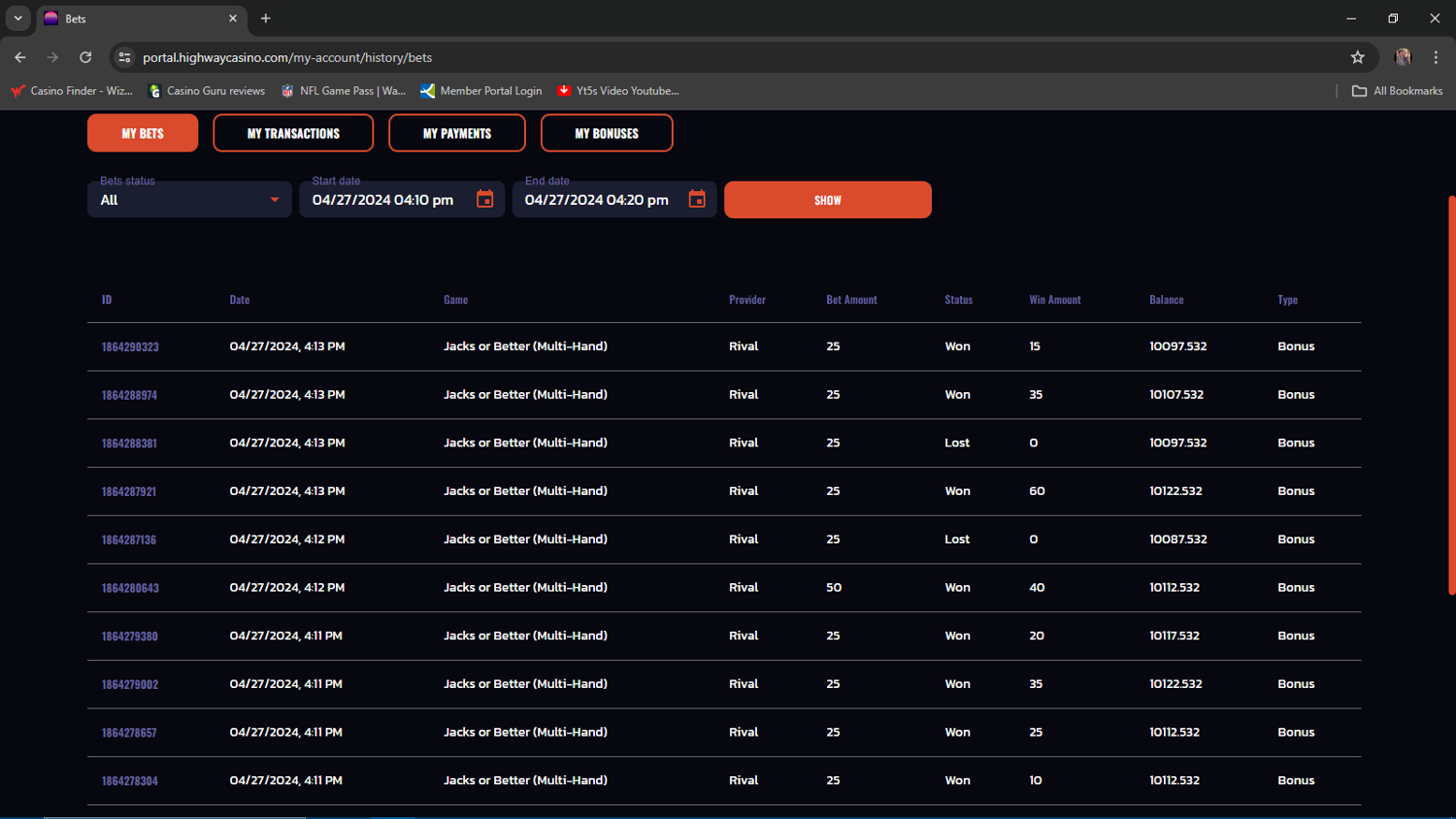Switch to the My Transactions tab
This screenshot has height=819, width=1456.
[x=293, y=133]
